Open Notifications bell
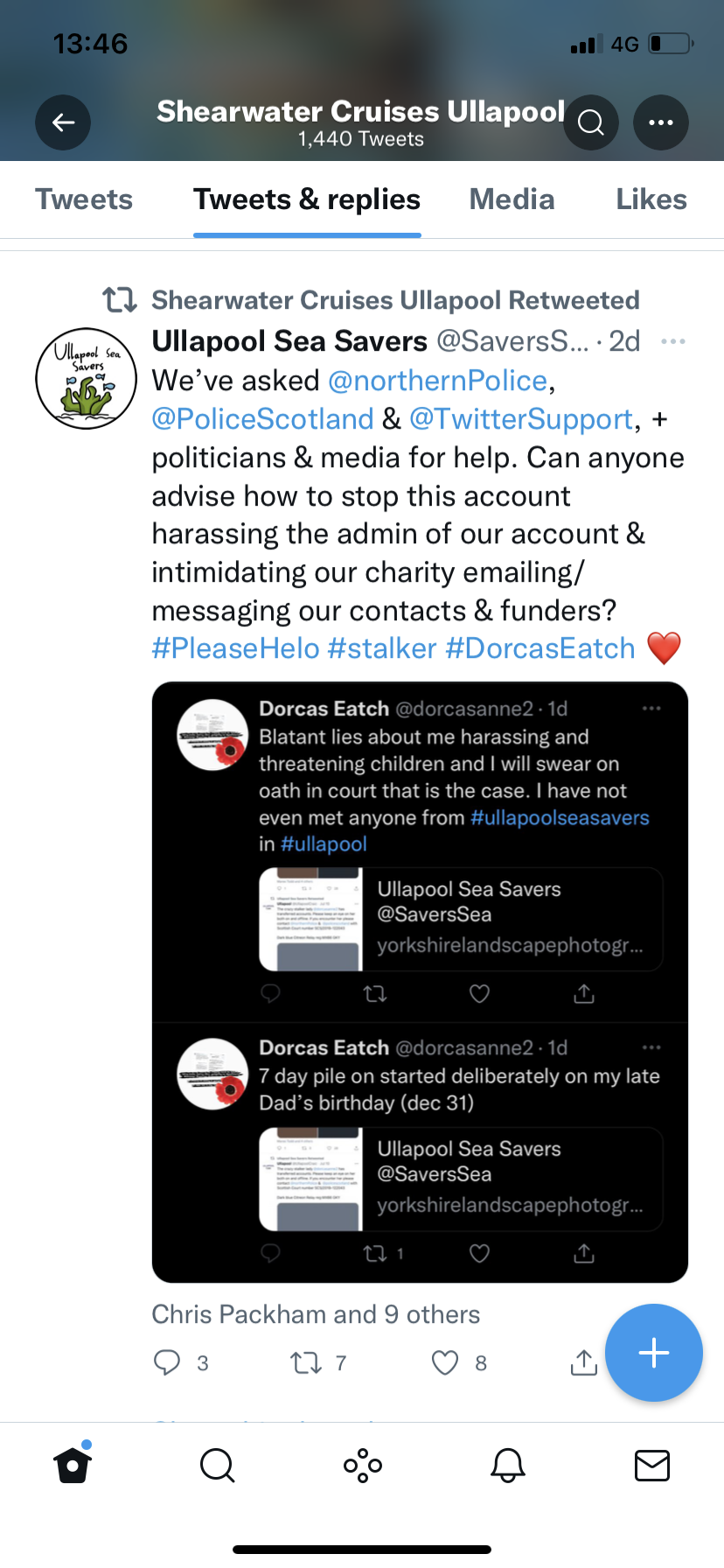The image size is (724, 1568). click(507, 1465)
